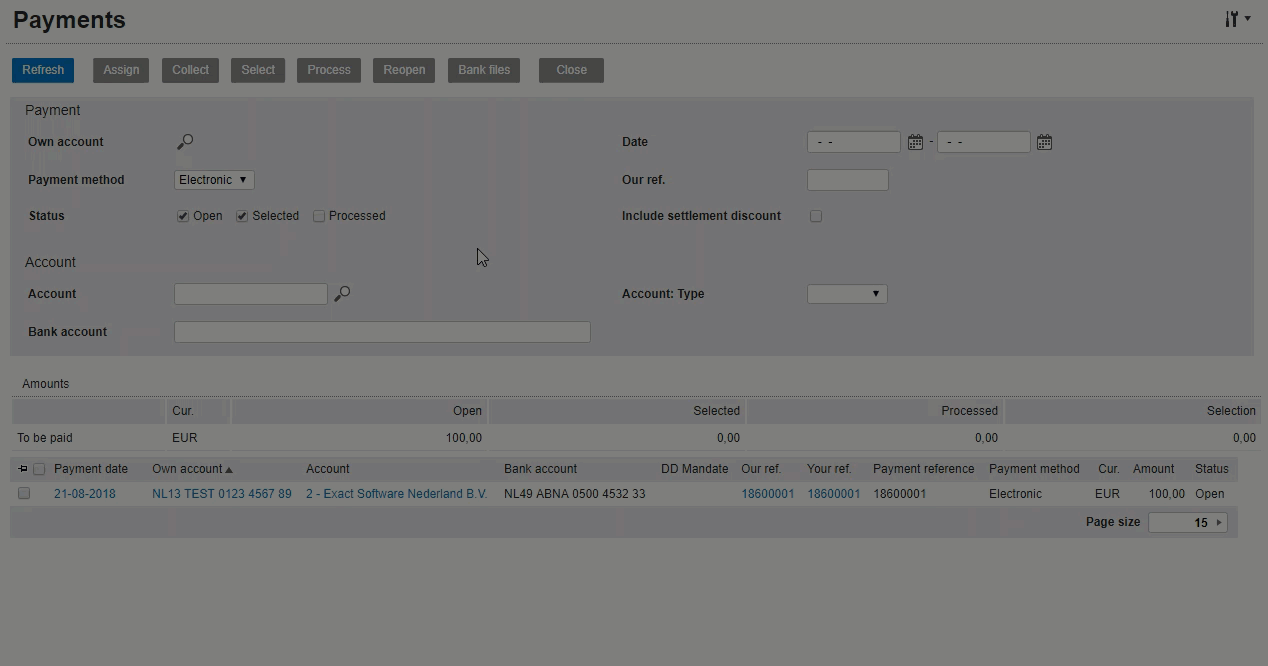
Task: Click the pin column icon in table header
Action: [x=23, y=469]
